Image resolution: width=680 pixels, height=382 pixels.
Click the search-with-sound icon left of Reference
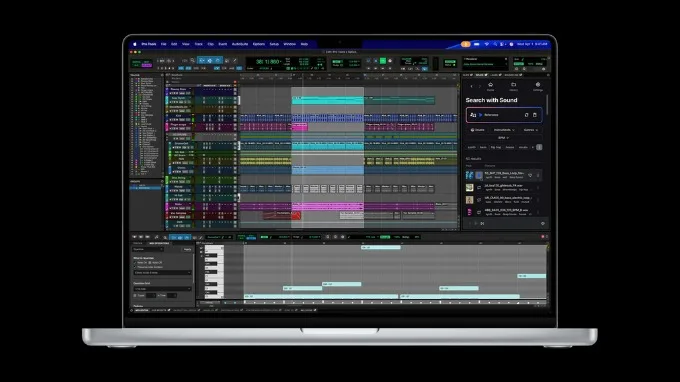[x=473, y=115]
